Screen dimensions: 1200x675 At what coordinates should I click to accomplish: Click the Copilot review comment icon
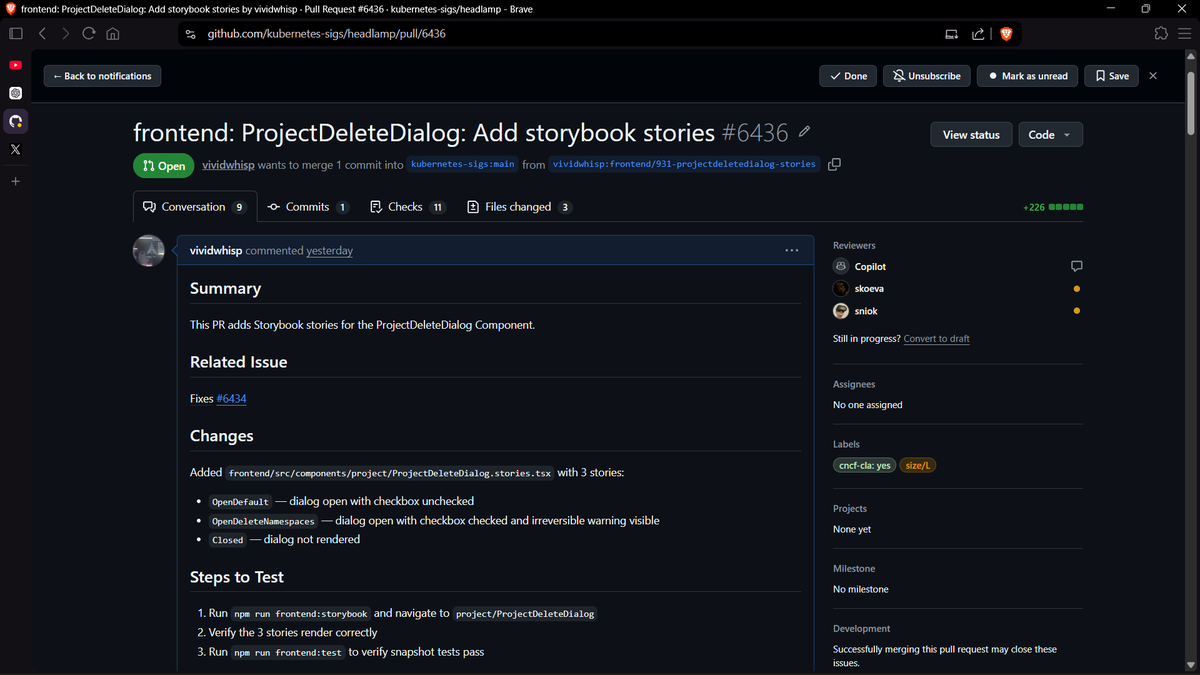click(x=1076, y=266)
